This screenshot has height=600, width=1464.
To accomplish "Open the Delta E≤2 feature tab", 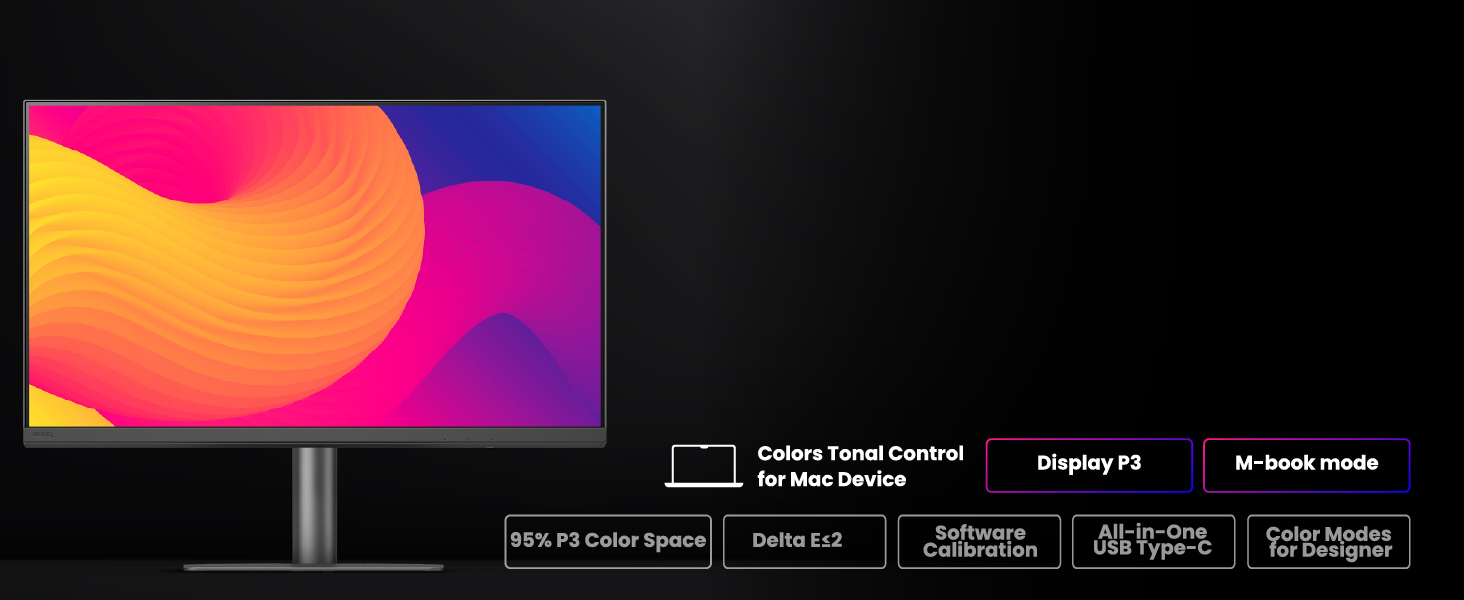I will pos(804,541).
